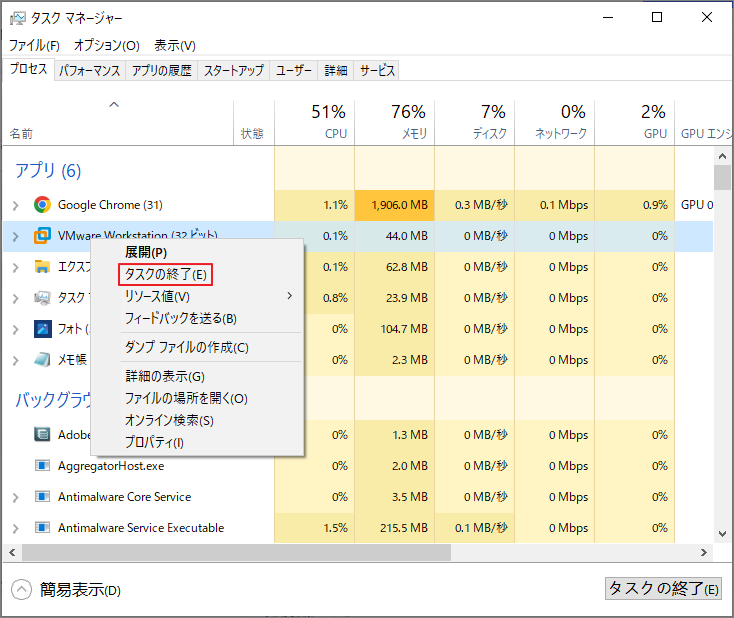
Task: Click the GPU エンジン column header
Action: 705,122
